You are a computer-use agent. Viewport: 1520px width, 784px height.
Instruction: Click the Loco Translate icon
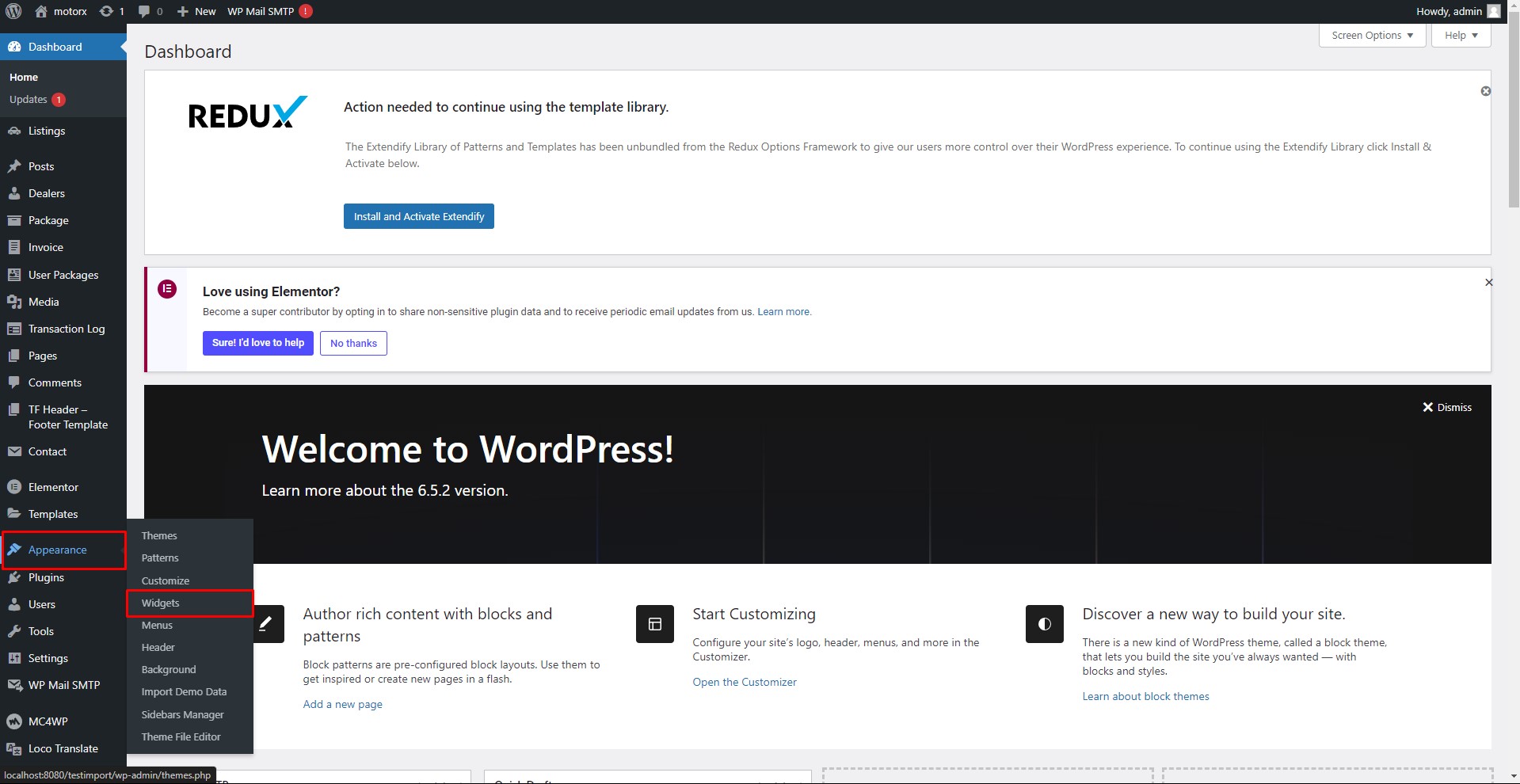[x=14, y=748]
